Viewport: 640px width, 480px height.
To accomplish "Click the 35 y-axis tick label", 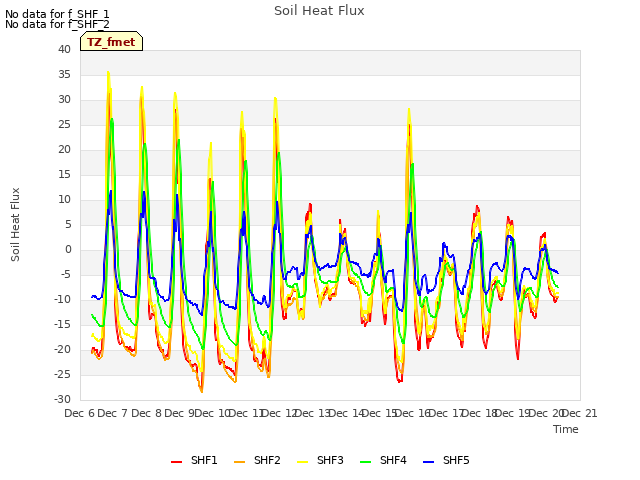I will (x=64, y=74).
